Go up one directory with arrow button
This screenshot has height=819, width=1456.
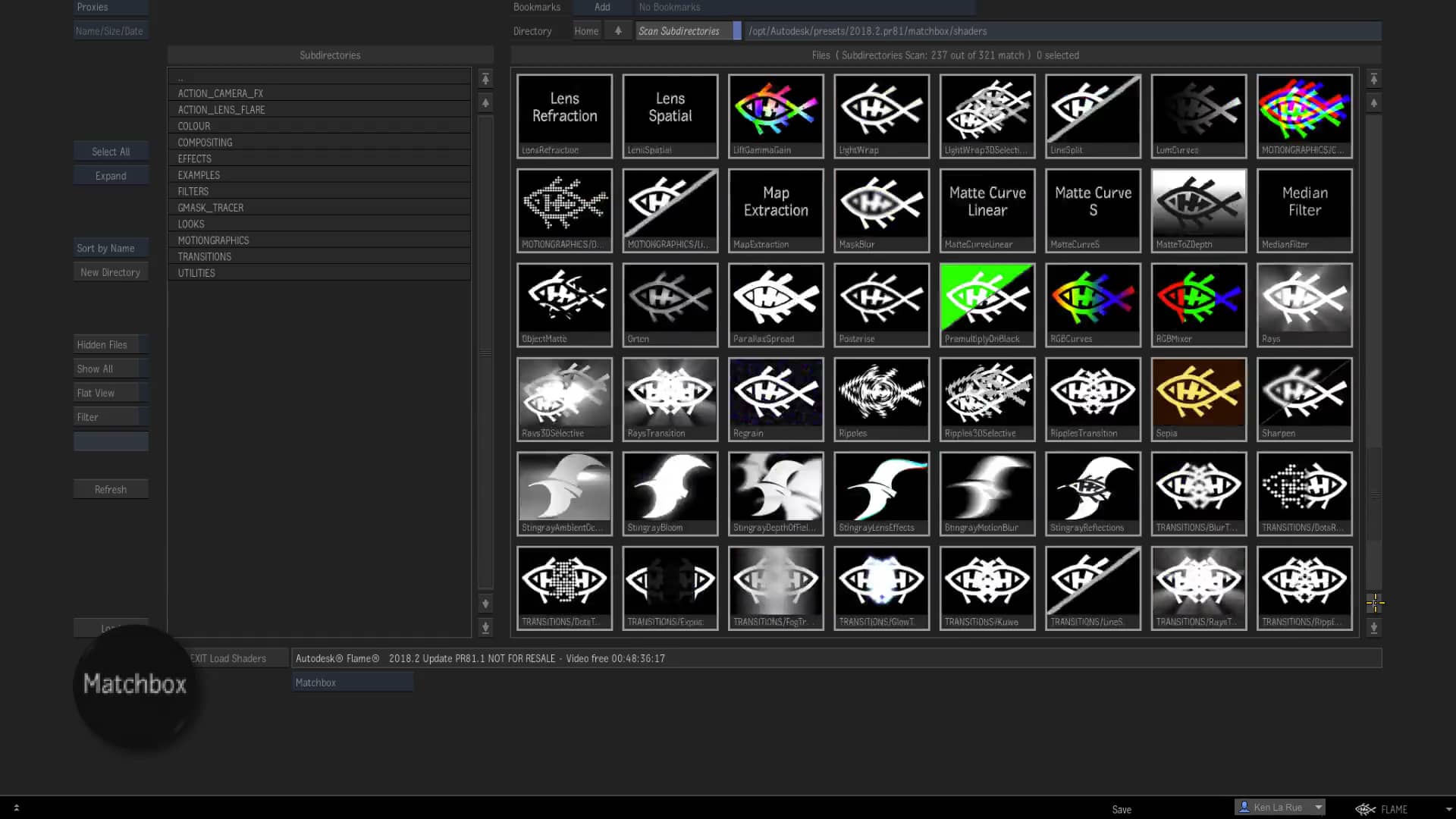tap(618, 31)
